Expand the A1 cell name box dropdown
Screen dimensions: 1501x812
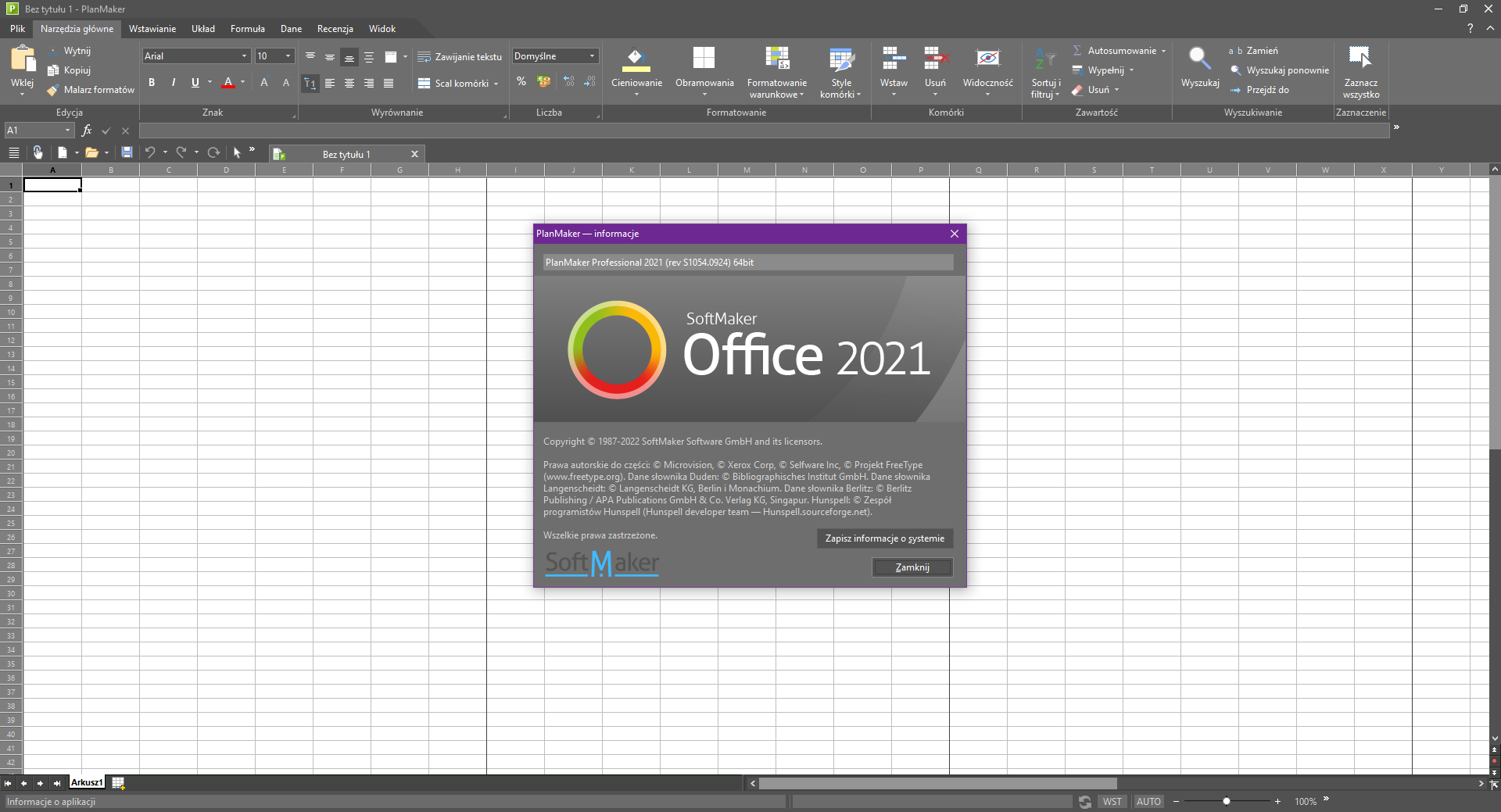[x=68, y=131]
